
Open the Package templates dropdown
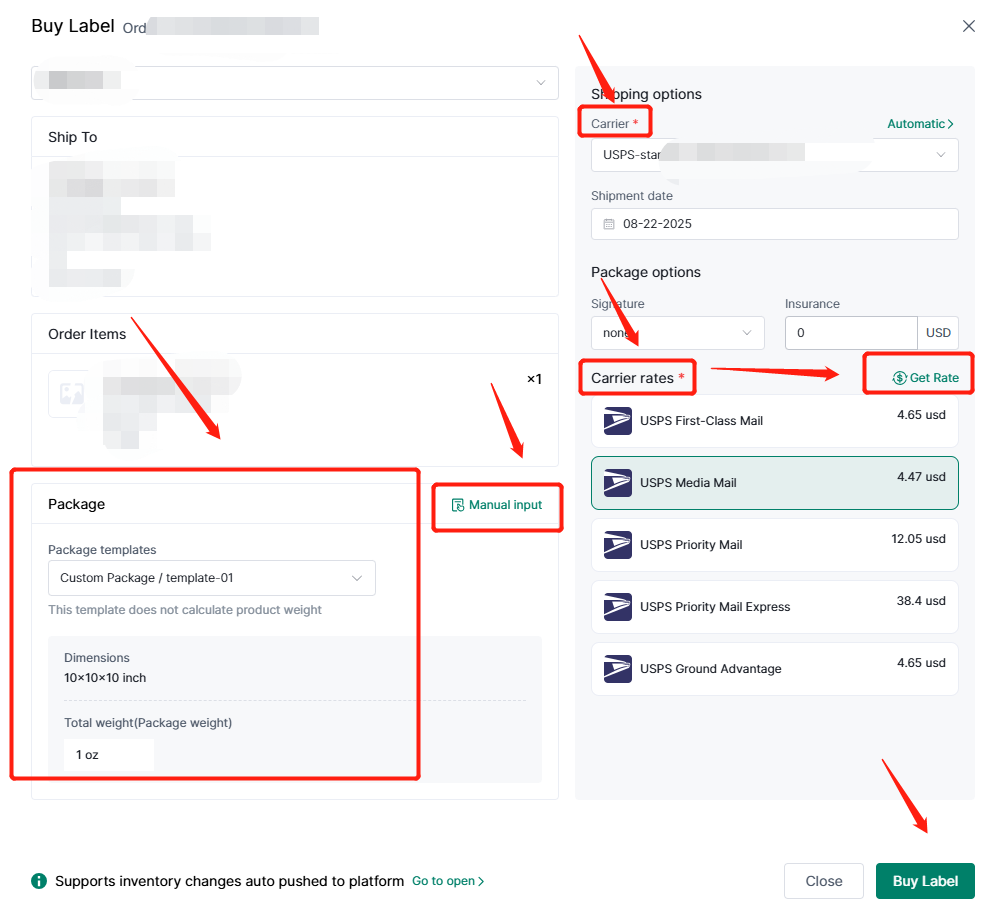(211, 578)
